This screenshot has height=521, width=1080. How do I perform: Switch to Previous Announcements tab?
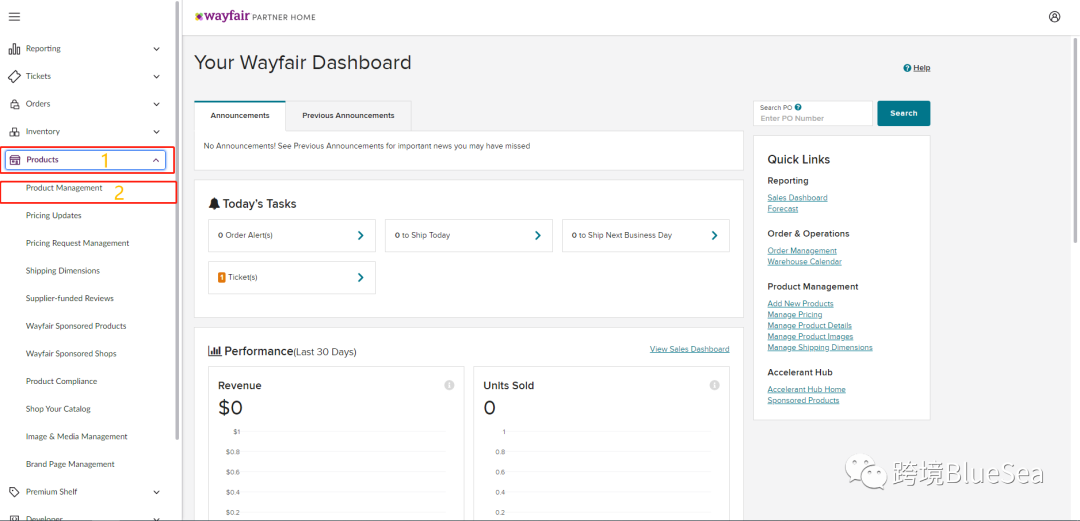click(x=349, y=116)
